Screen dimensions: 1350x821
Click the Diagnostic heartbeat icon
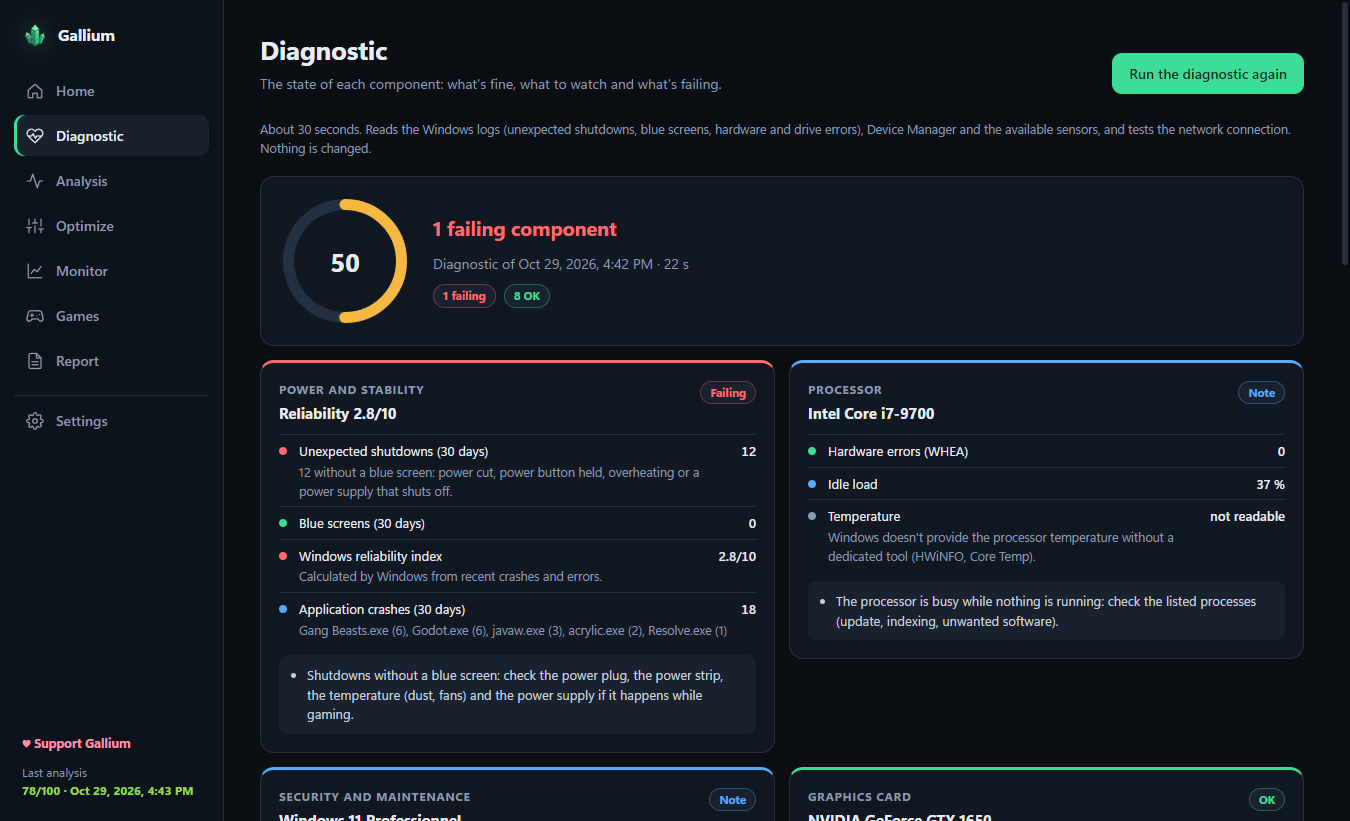click(x=35, y=136)
